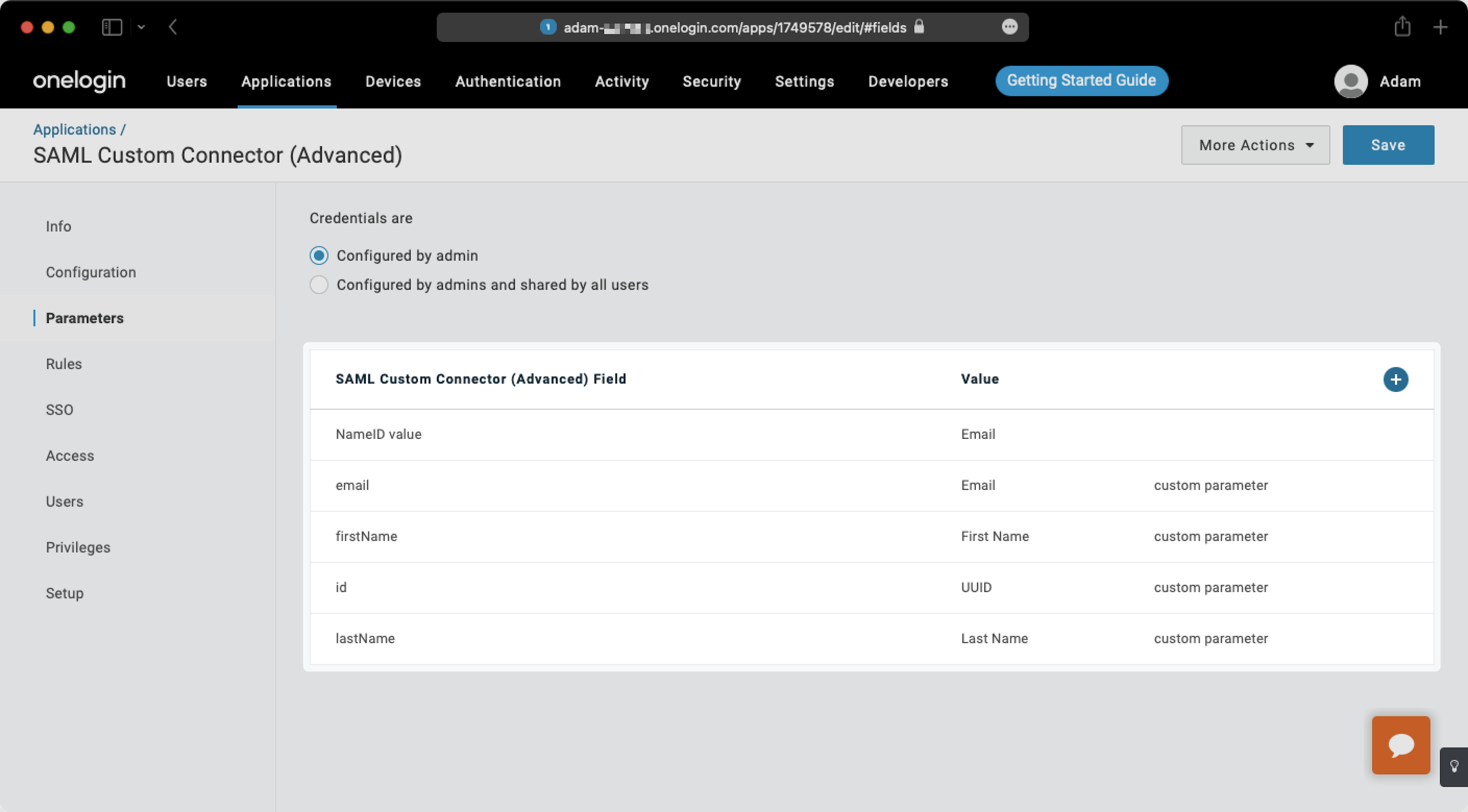Save the SAML connector changes
1468x812 pixels.
click(x=1388, y=145)
